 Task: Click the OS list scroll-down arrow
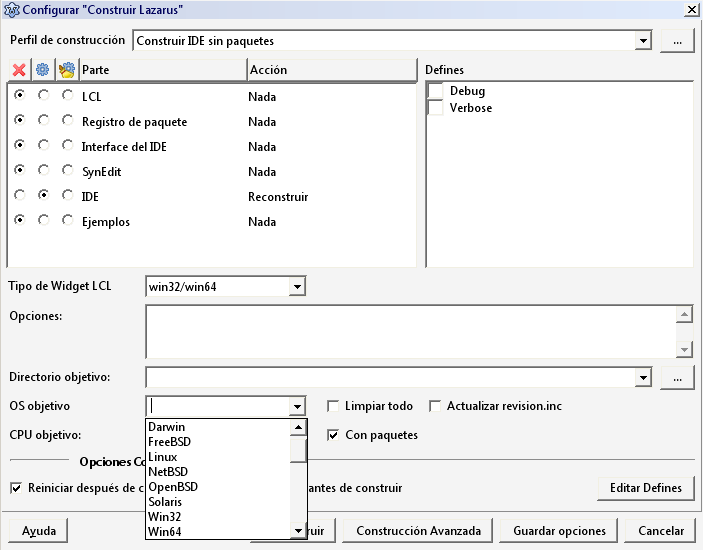tap(298, 531)
